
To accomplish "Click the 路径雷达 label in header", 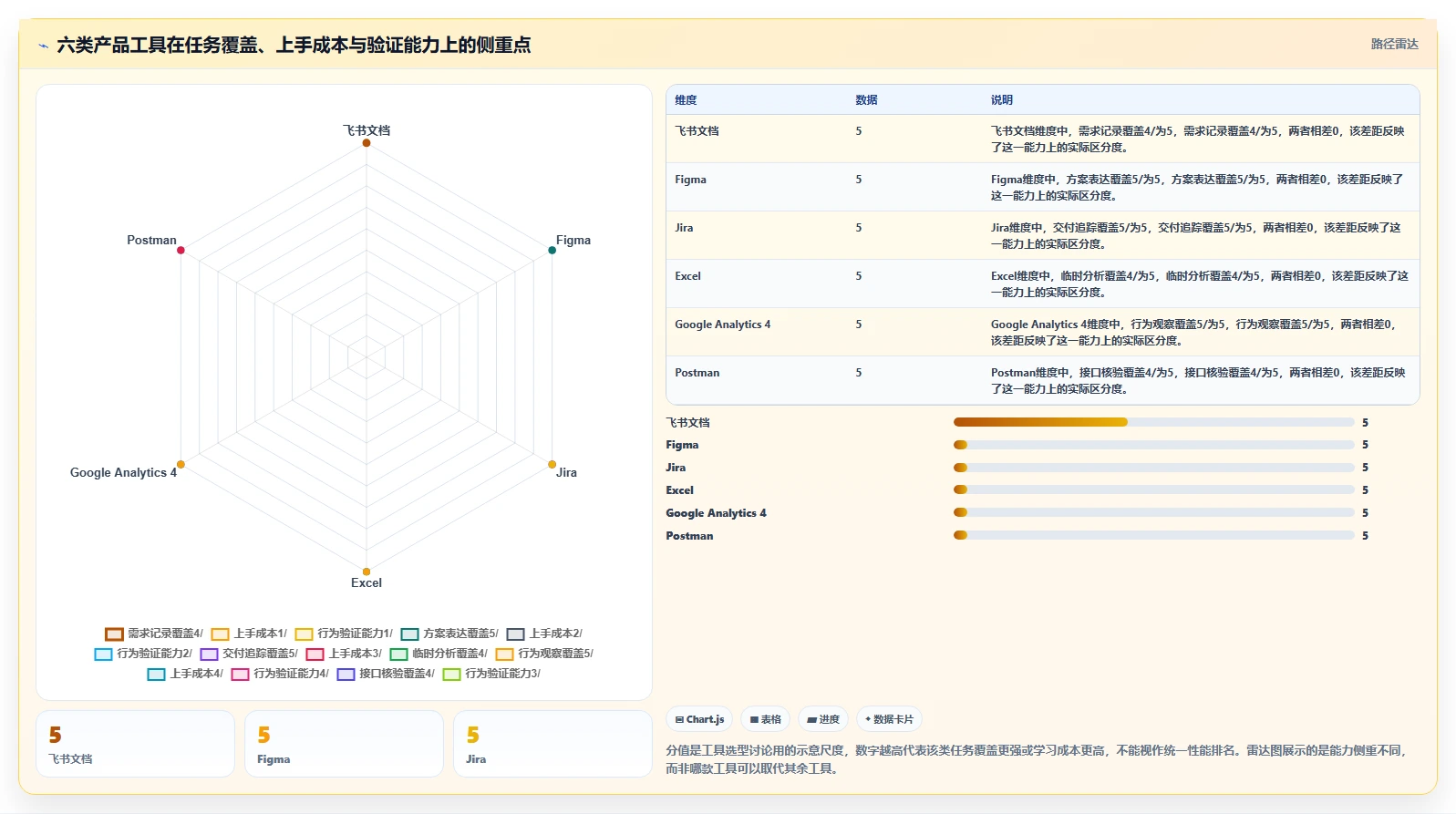I will click(1395, 44).
